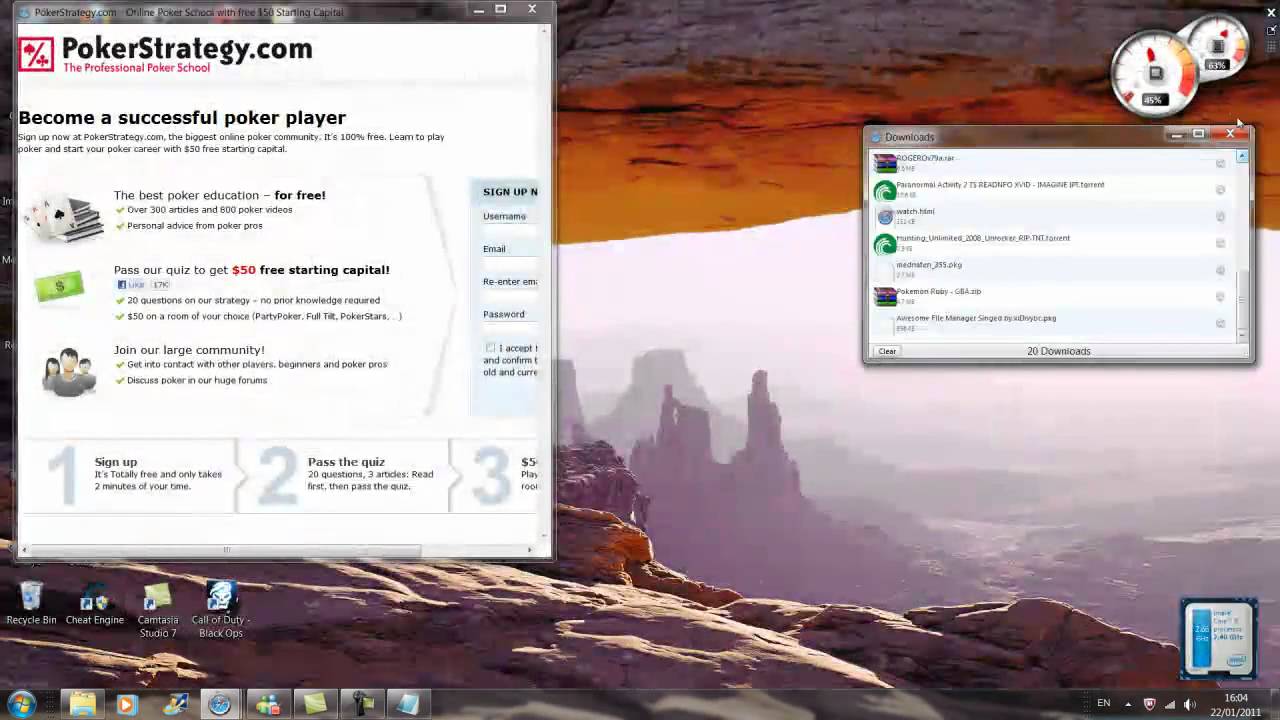The height and width of the screenshot is (720, 1280).
Task: Open Windows Live Messenger taskbar icon
Action: 267,704
